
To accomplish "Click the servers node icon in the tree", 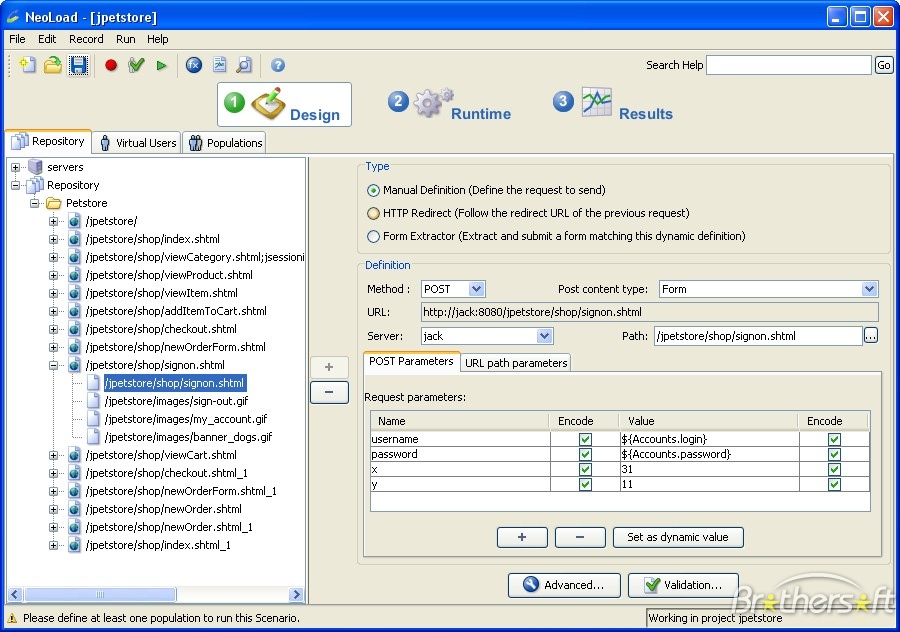I will (x=36, y=167).
